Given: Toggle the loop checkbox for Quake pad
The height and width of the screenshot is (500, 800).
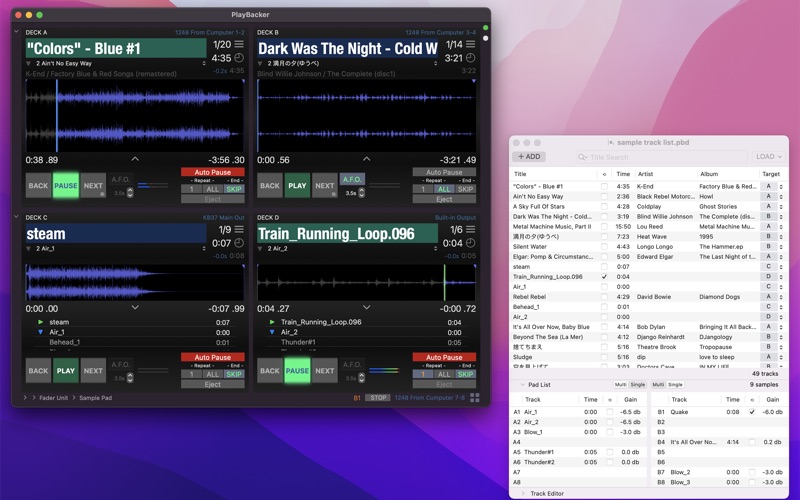Looking at the screenshot, I should [752, 412].
